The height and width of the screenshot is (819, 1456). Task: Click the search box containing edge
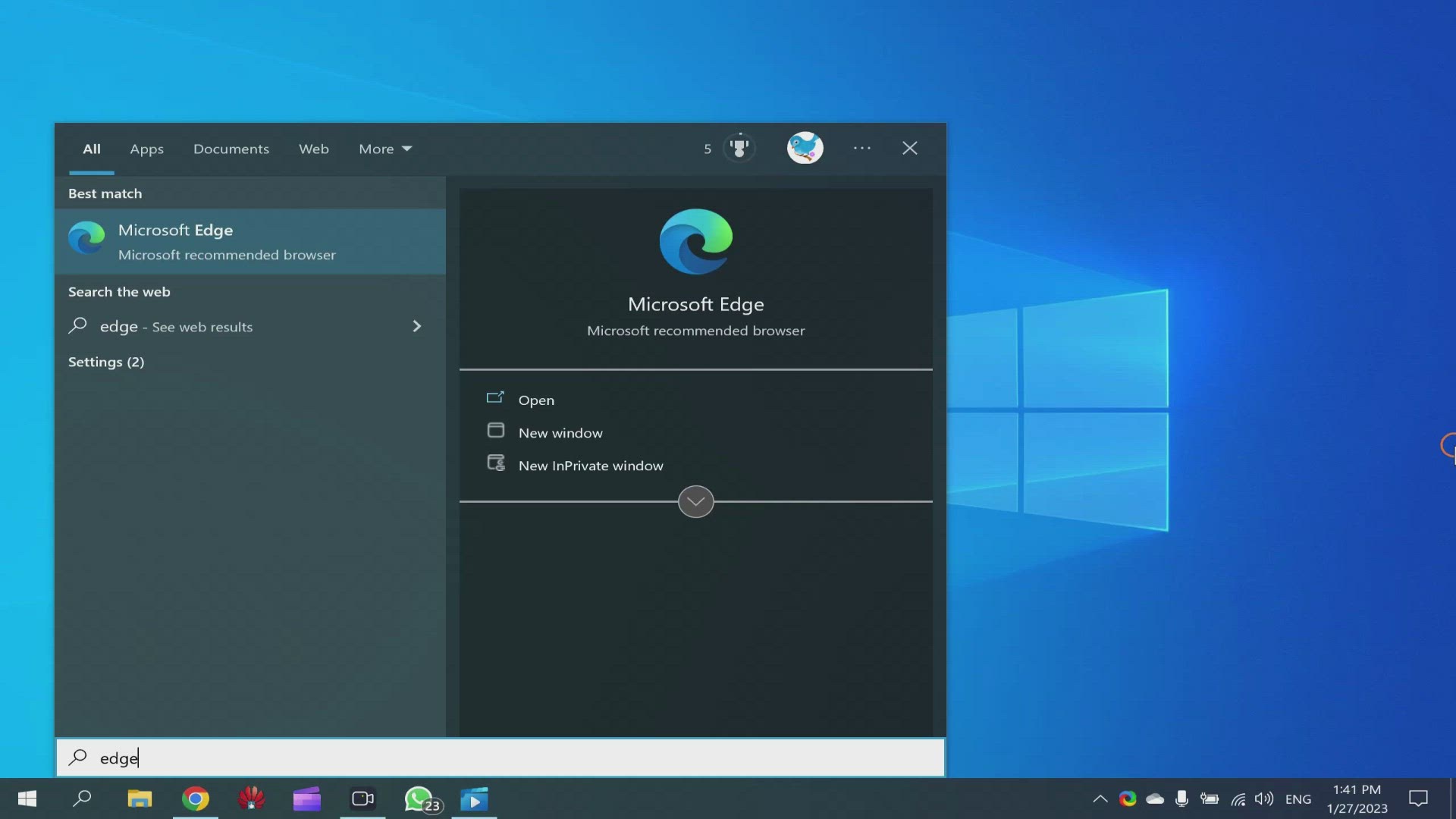[500, 758]
